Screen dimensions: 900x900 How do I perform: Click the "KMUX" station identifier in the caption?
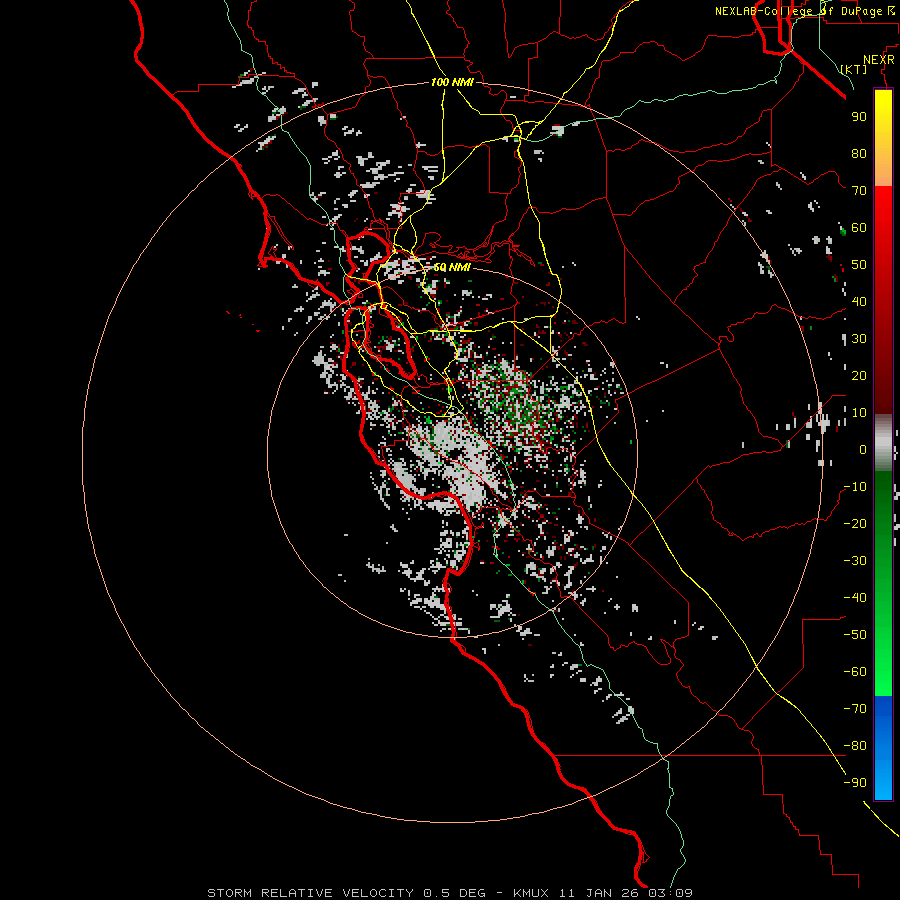coord(531,893)
